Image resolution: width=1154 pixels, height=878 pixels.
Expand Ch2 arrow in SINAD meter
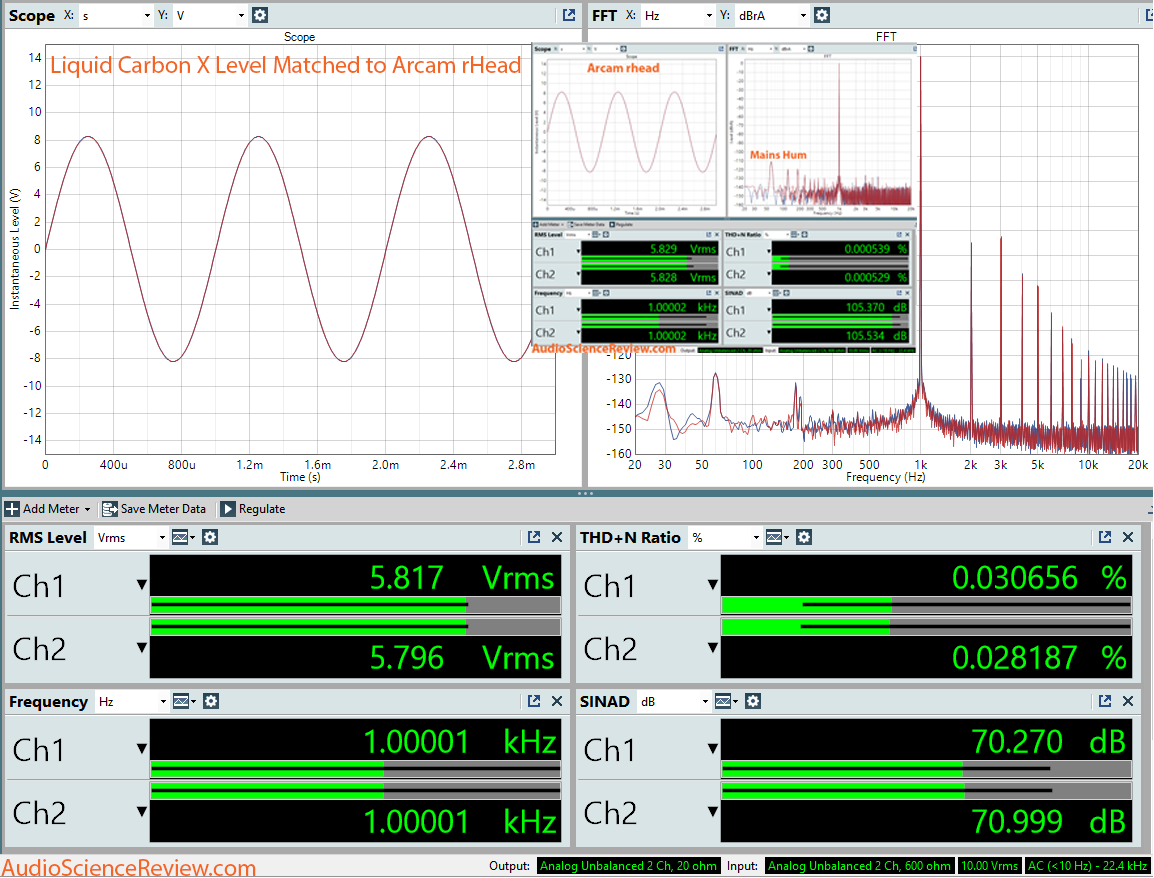(712, 812)
